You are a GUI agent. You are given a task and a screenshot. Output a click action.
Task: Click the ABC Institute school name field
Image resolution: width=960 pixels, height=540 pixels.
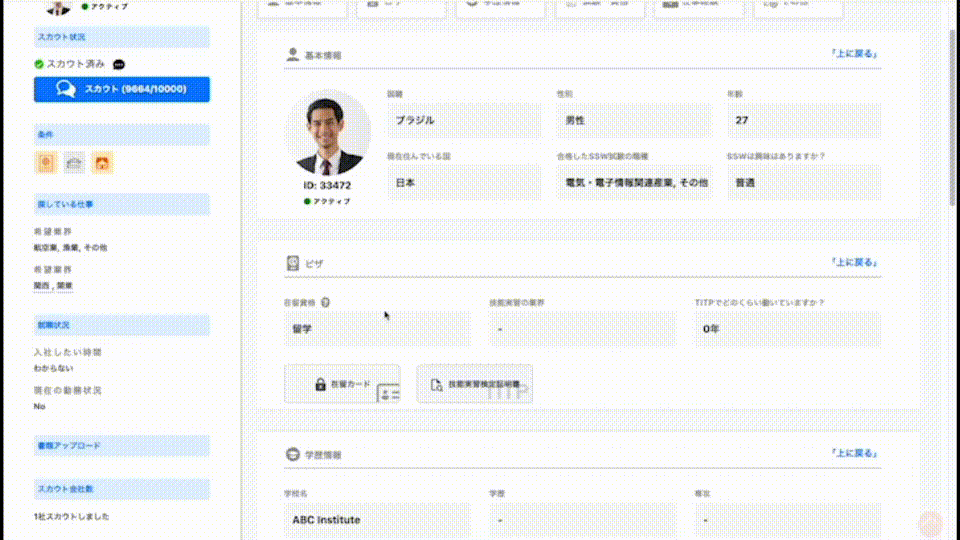click(377, 520)
